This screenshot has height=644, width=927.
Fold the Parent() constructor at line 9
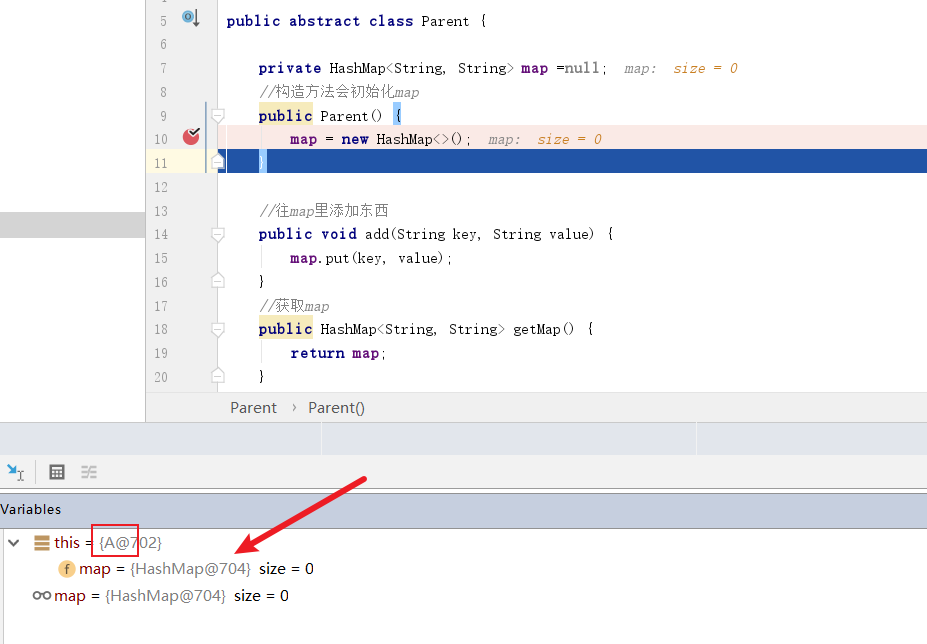click(x=217, y=116)
